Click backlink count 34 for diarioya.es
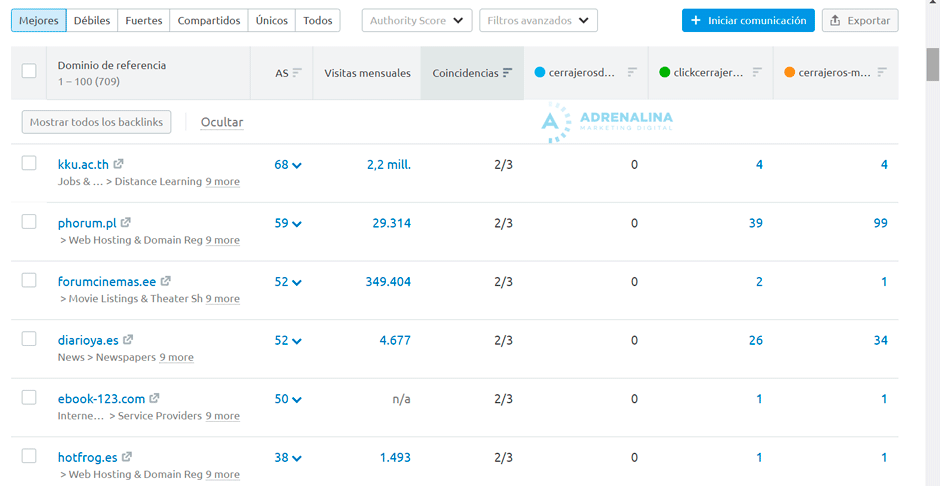The width and height of the screenshot is (940, 486). click(x=881, y=340)
